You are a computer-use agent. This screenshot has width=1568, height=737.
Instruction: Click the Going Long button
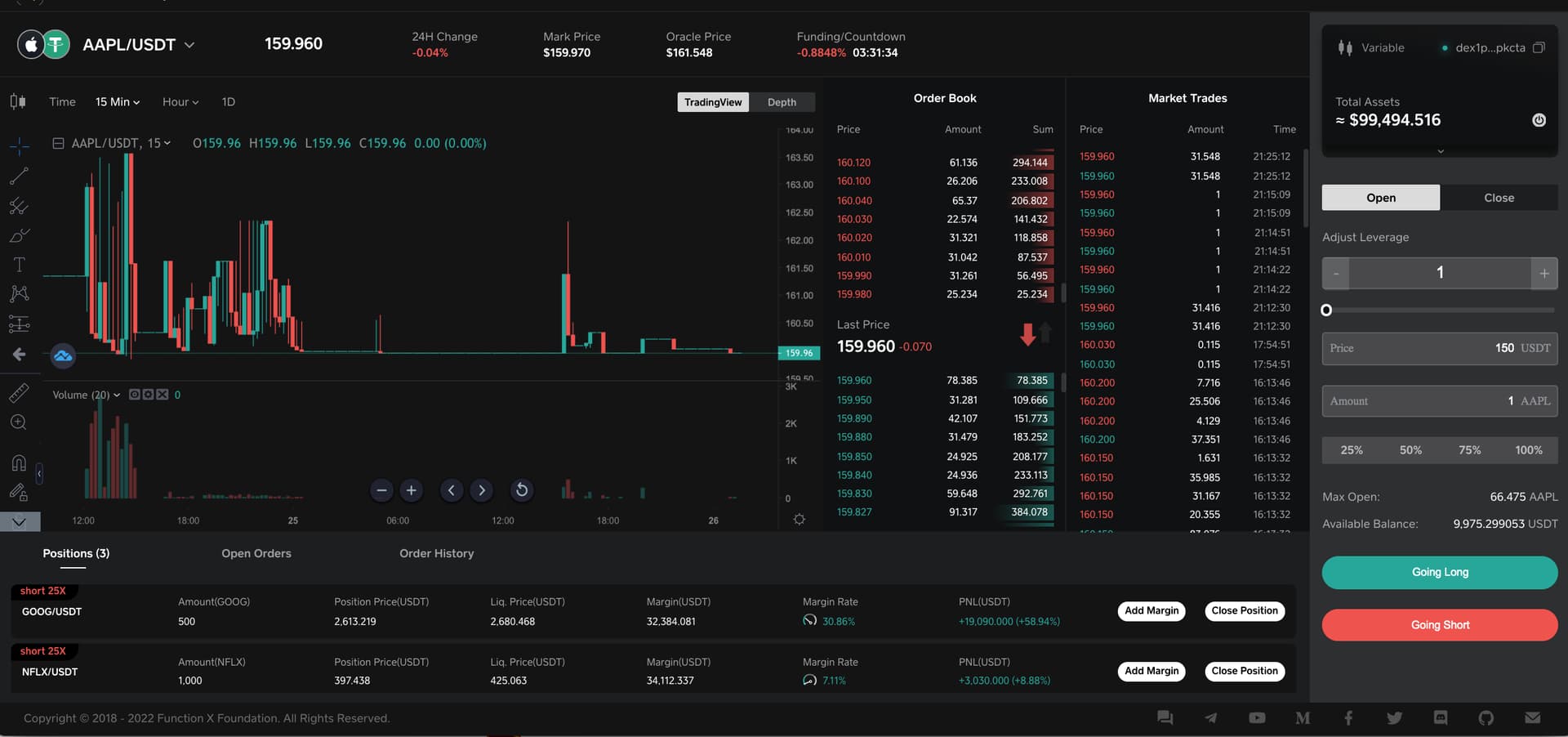(x=1439, y=572)
